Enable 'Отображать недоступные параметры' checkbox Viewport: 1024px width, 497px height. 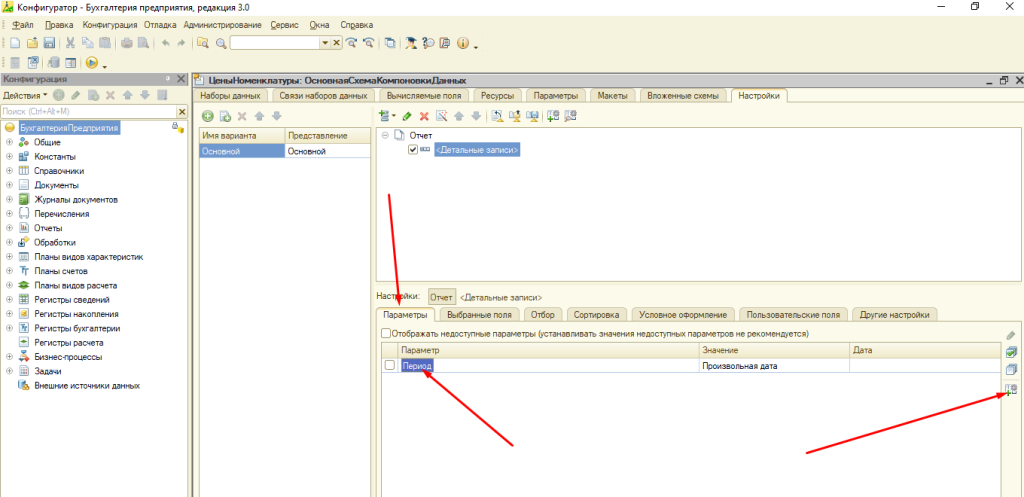(x=387, y=333)
